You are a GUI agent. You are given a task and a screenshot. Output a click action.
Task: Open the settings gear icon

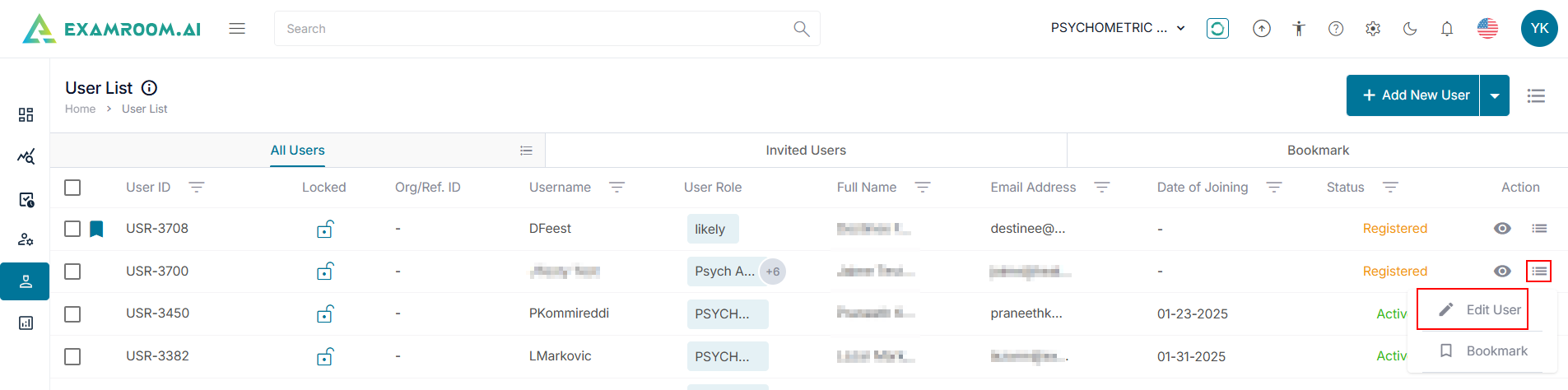click(1373, 29)
